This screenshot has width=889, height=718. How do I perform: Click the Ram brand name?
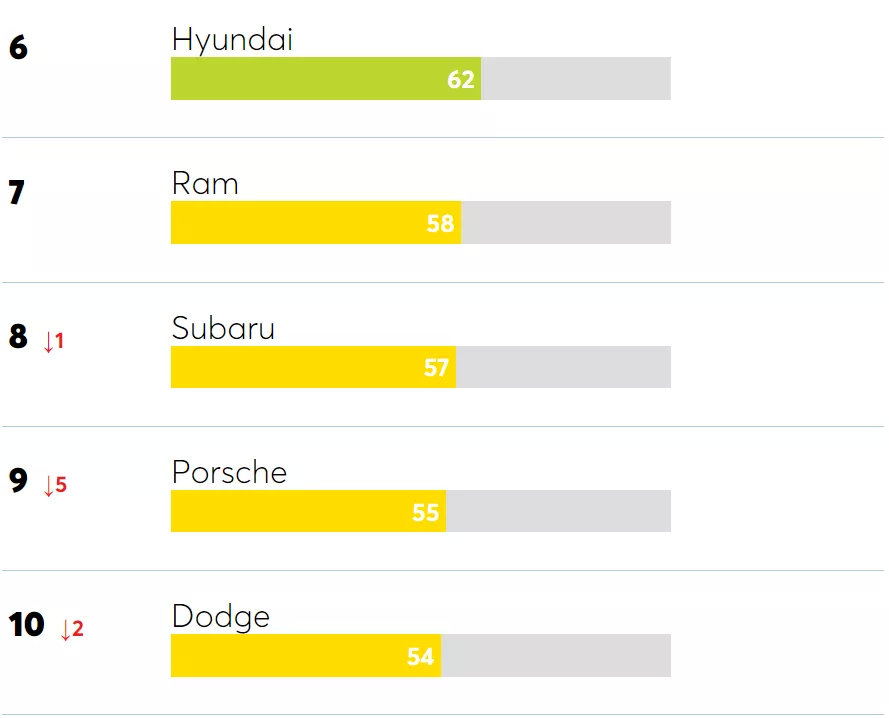pos(205,184)
